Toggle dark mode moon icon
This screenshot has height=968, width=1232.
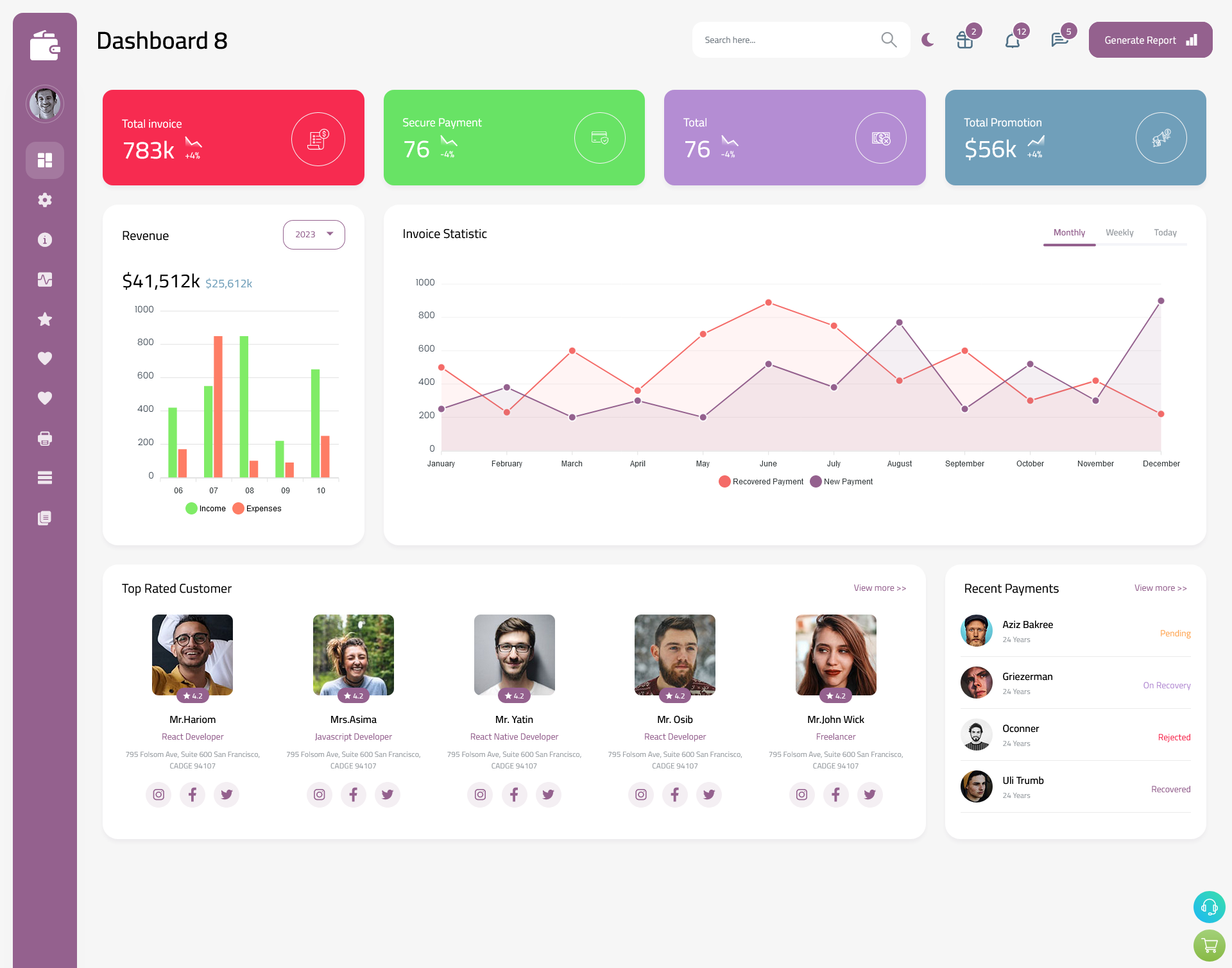(928, 40)
